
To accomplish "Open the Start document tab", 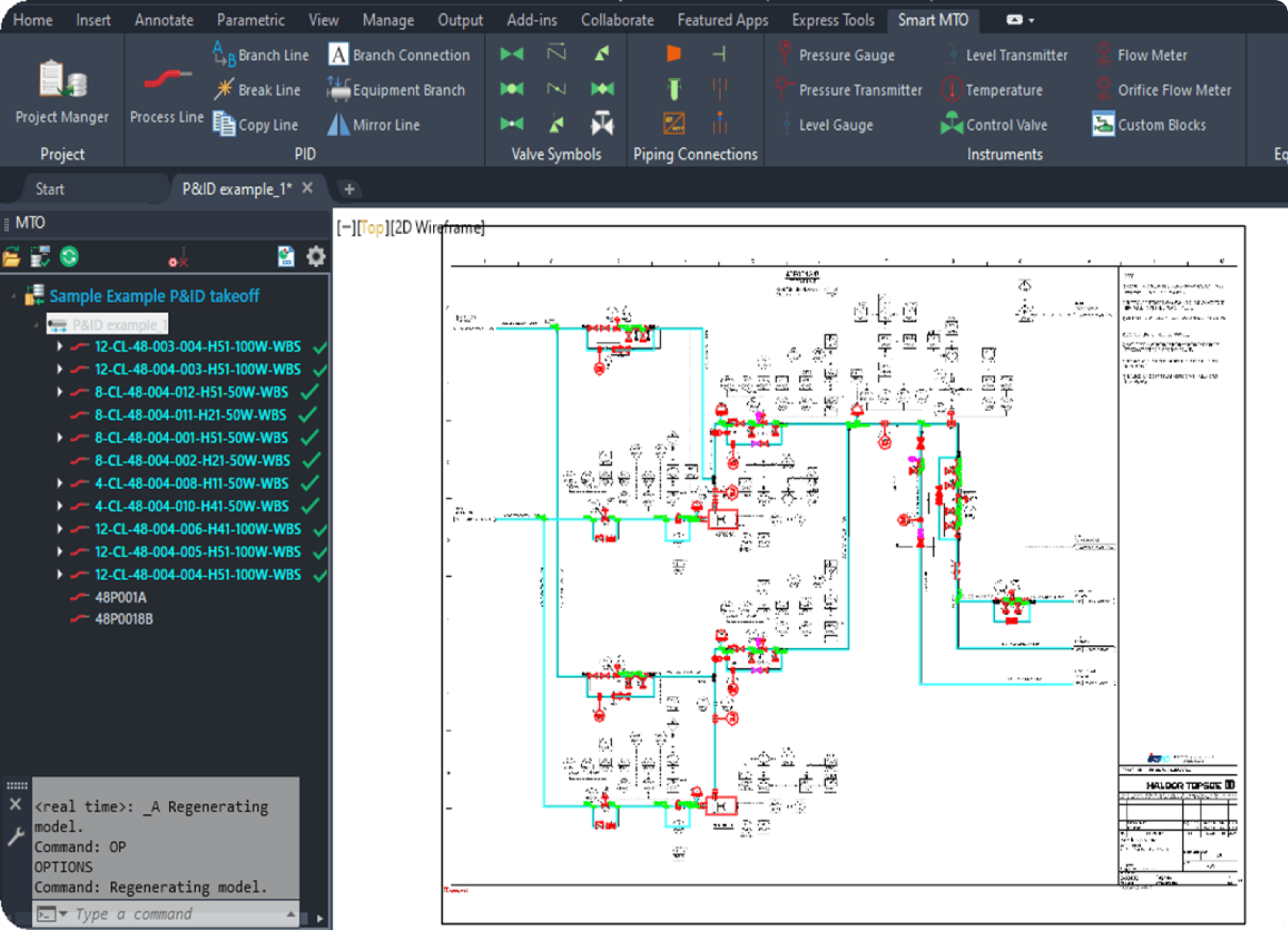I will [x=50, y=189].
